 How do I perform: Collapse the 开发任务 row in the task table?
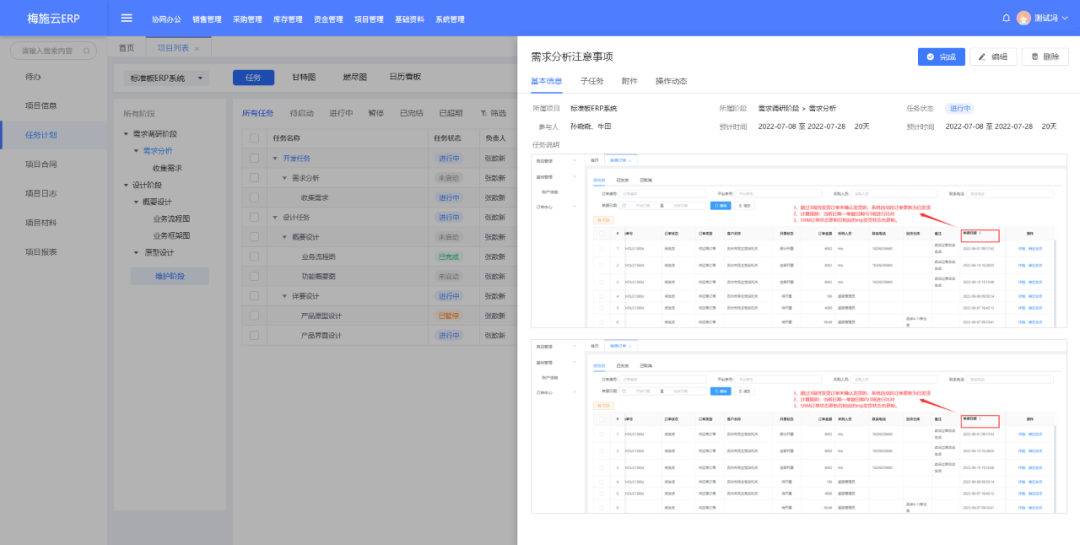(x=276, y=158)
